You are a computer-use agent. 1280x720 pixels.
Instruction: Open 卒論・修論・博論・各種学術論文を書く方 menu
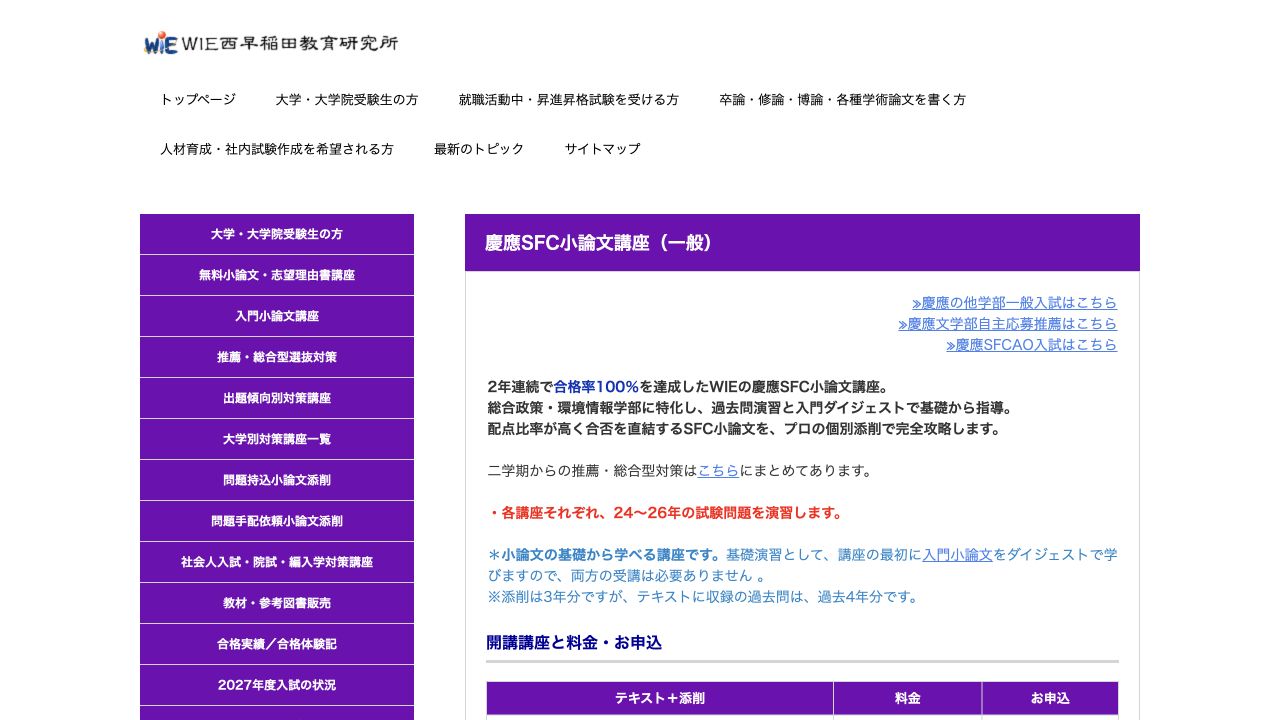pos(843,100)
